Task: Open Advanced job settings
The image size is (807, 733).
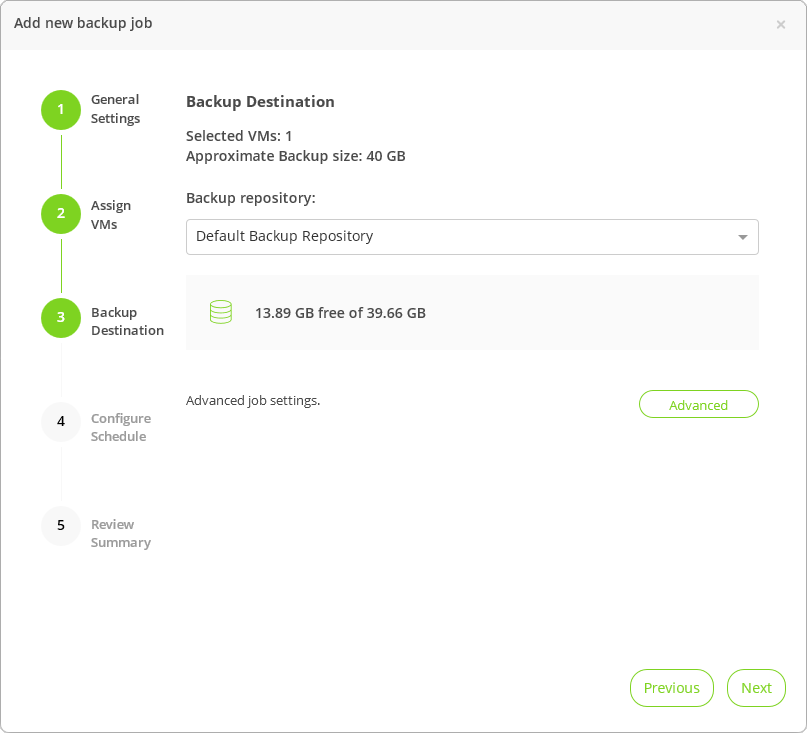Action: tap(698, 404)
